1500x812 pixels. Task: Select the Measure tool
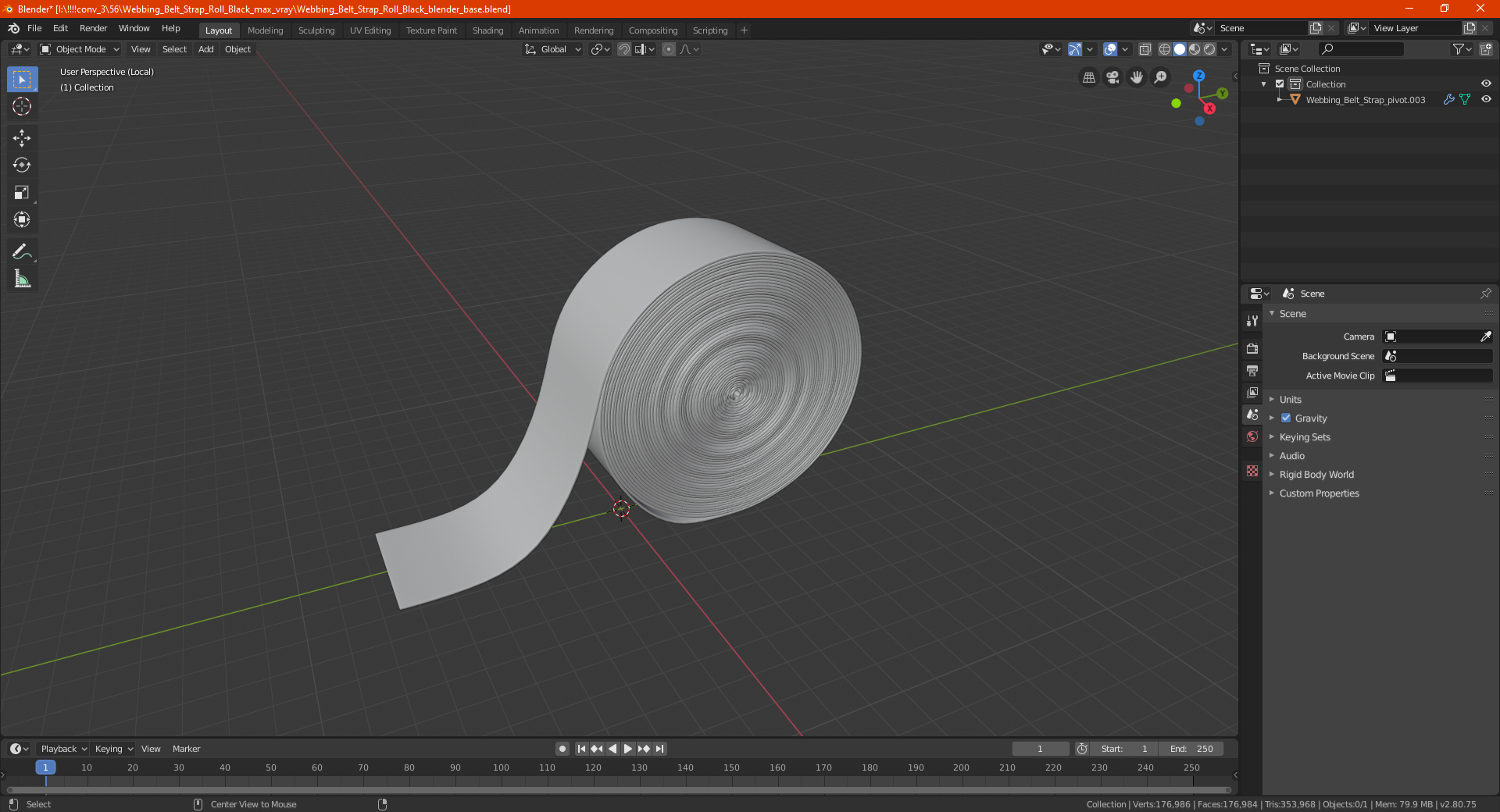[x=22, y=279]
